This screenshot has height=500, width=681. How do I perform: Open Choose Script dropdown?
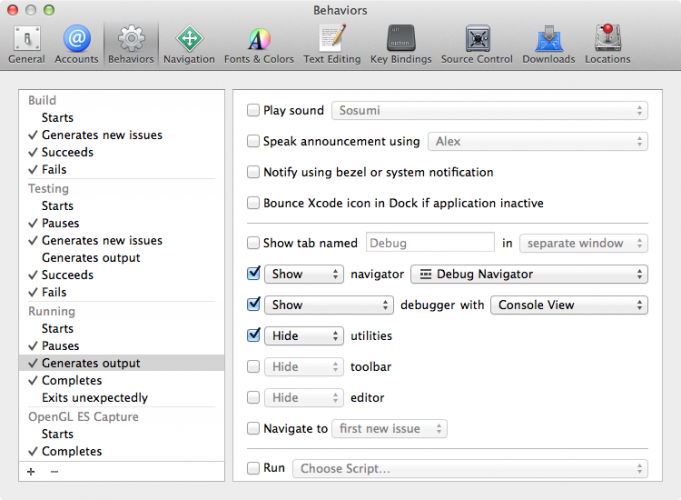click(470, 468)
